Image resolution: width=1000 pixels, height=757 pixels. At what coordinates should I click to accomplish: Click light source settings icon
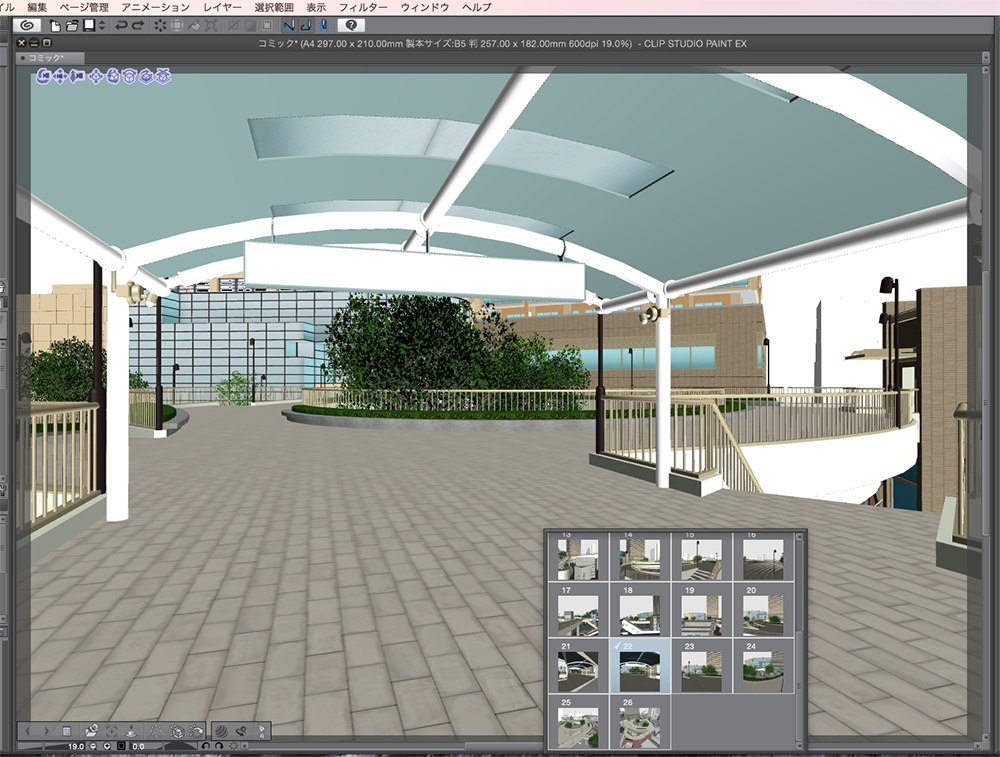point(261,730)
